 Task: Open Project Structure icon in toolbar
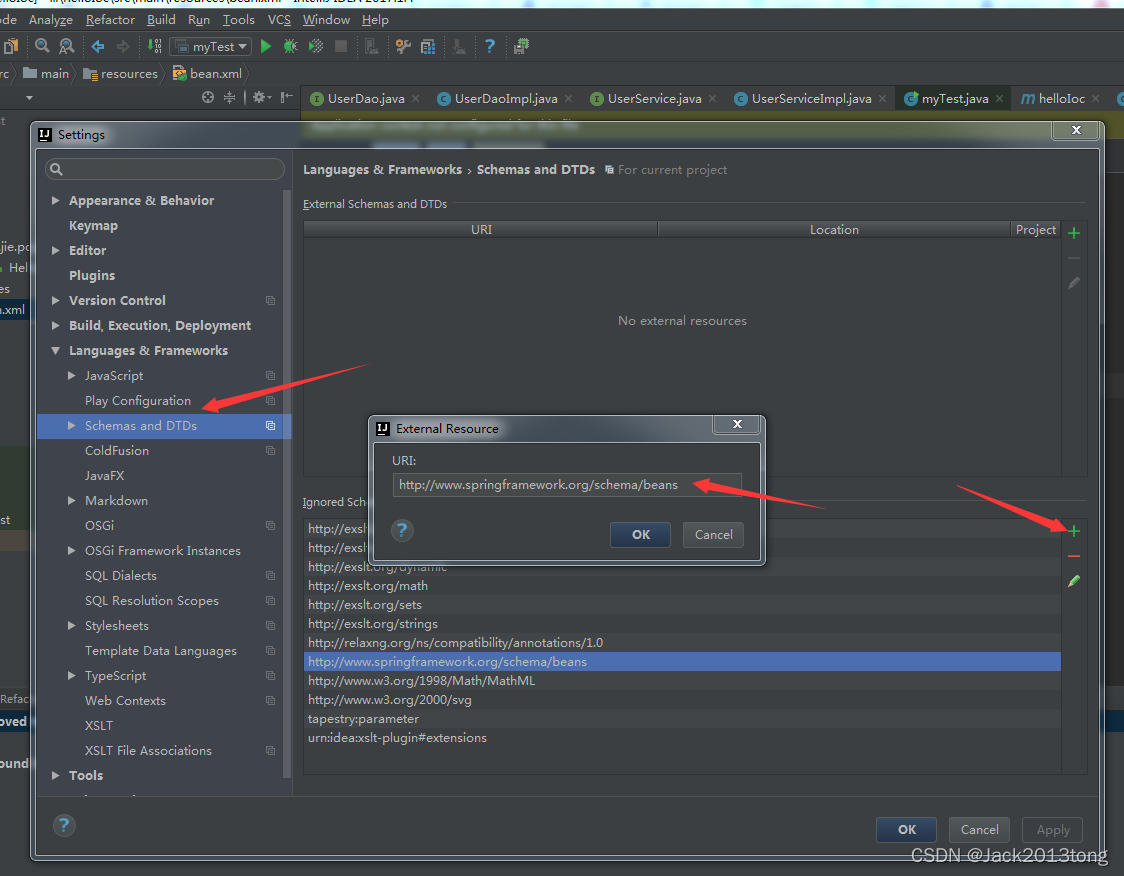428,47
